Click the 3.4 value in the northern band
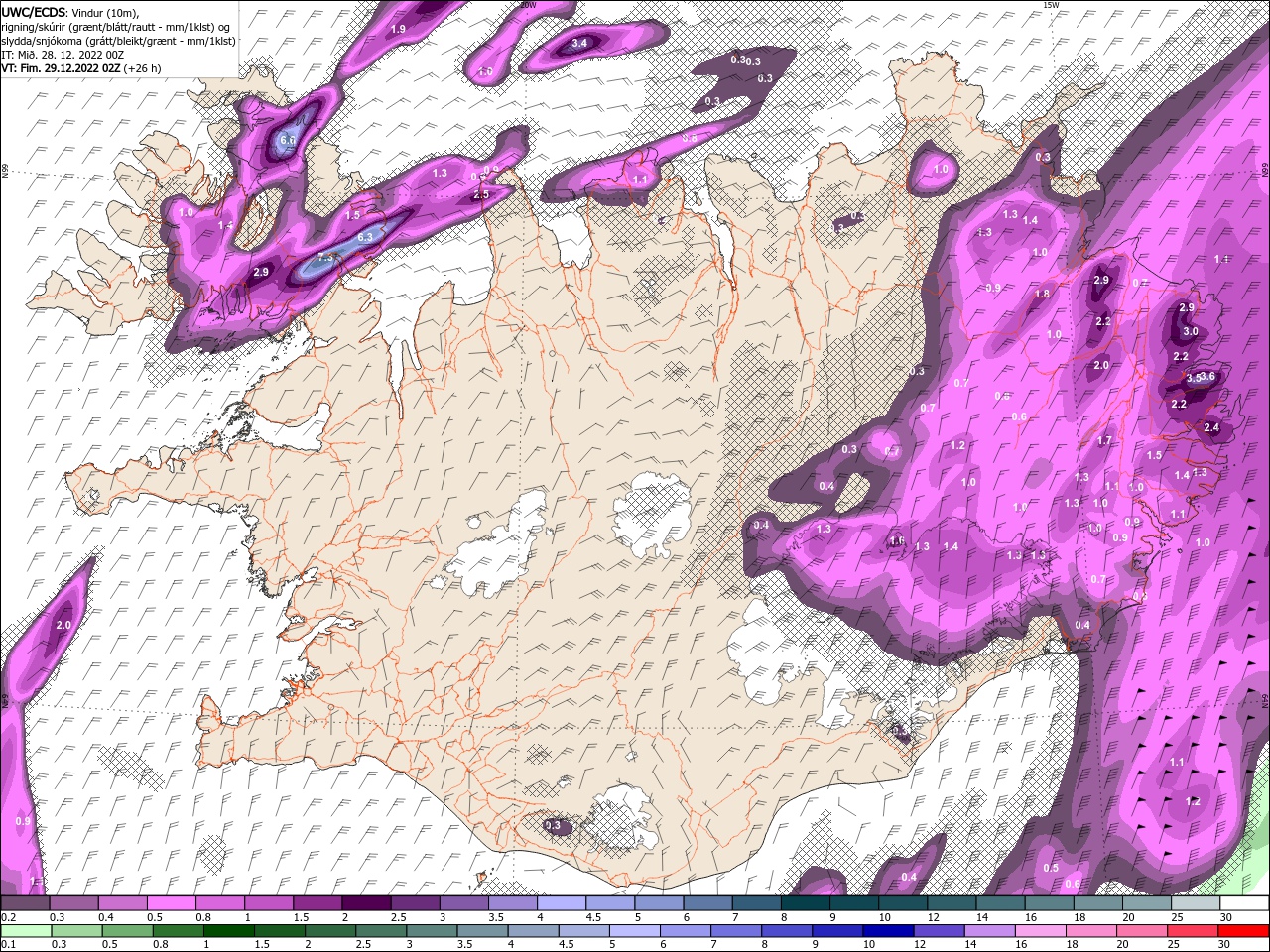1270x952 pixels. [580, 43]
